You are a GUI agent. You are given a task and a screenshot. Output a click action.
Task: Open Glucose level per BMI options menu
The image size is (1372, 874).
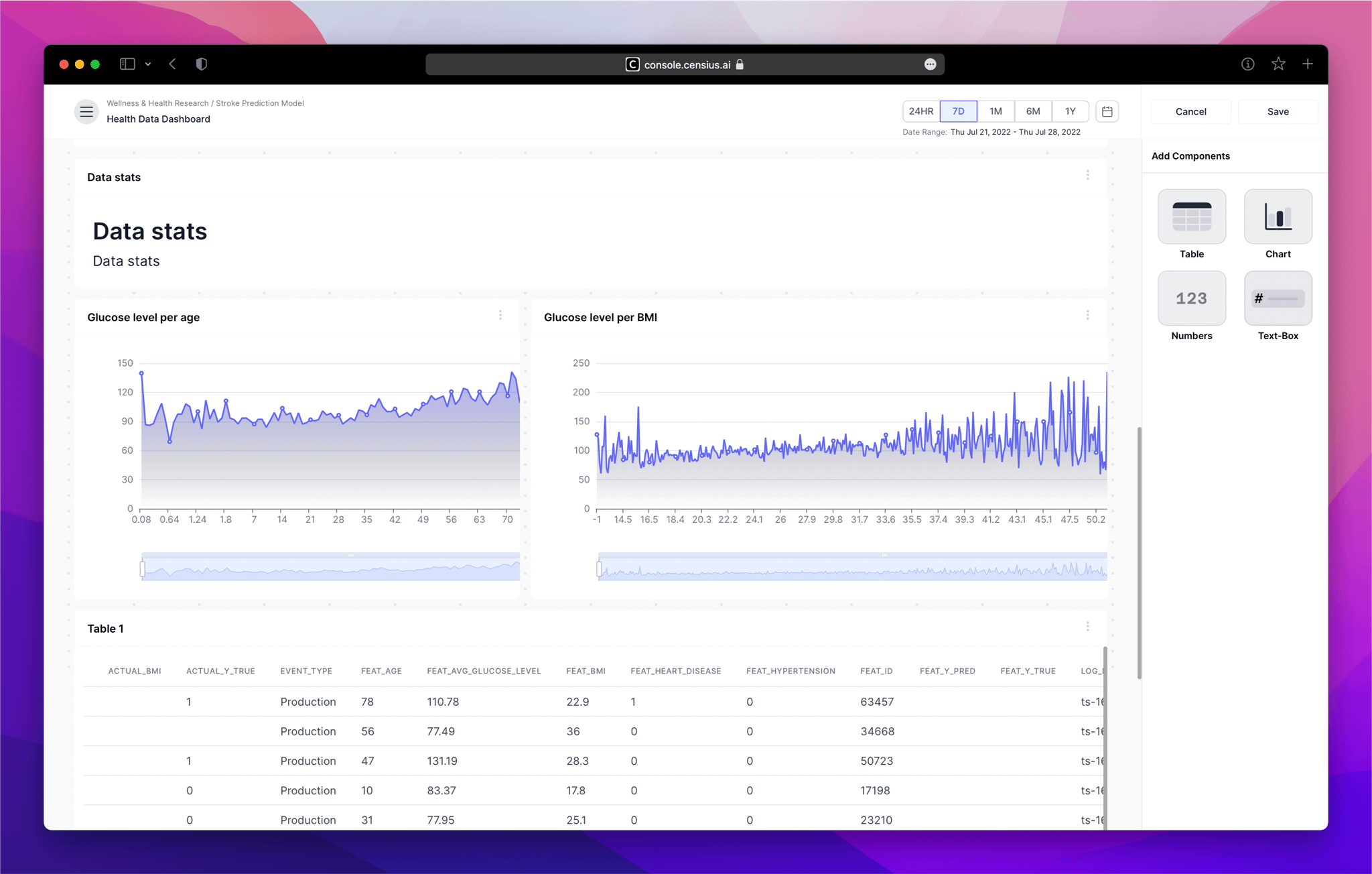[1088, 315]
